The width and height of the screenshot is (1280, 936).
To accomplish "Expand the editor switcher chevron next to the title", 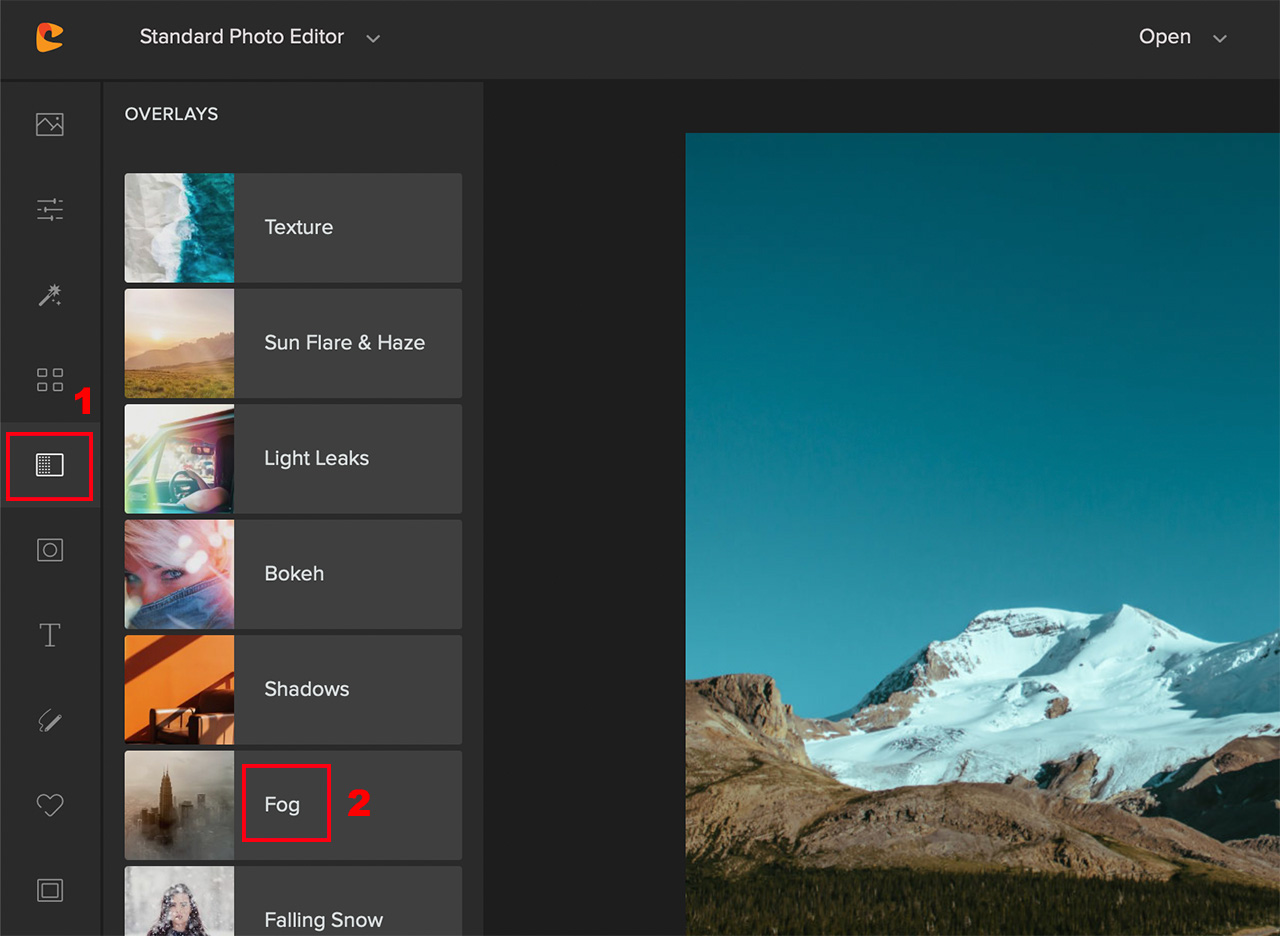I will click(373, 38).
